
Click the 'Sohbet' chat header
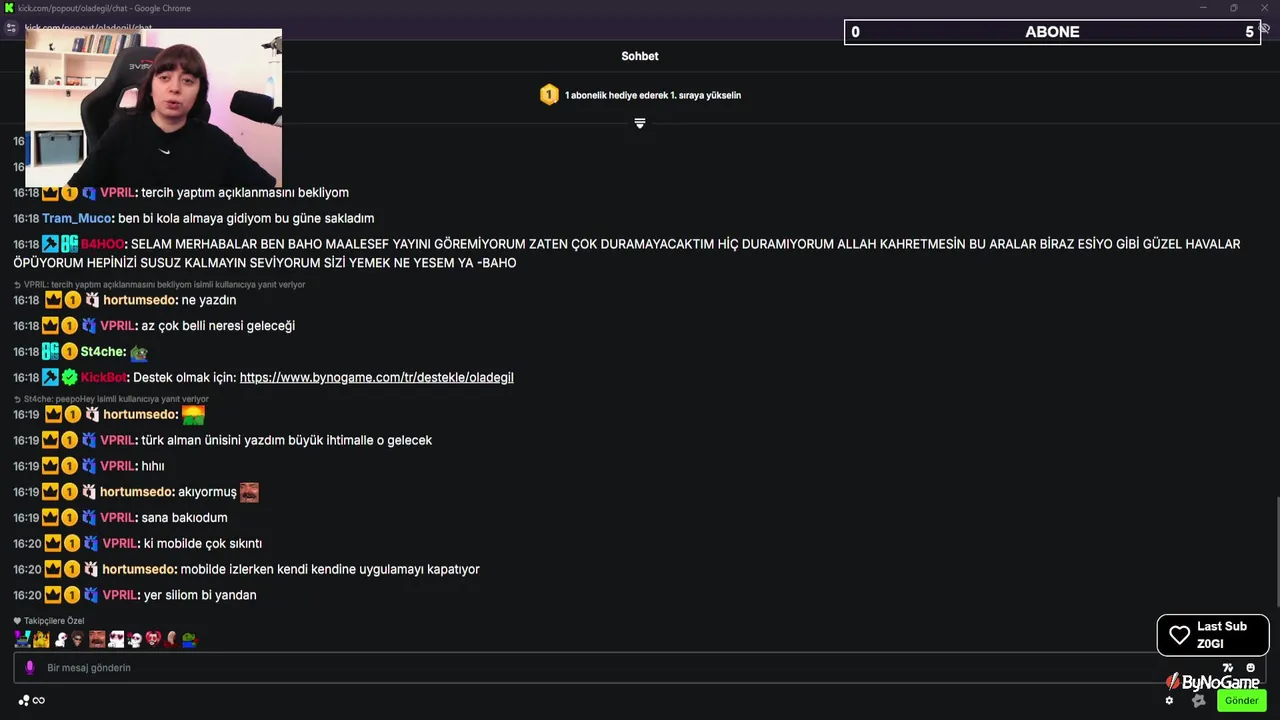tap(640, 56)
